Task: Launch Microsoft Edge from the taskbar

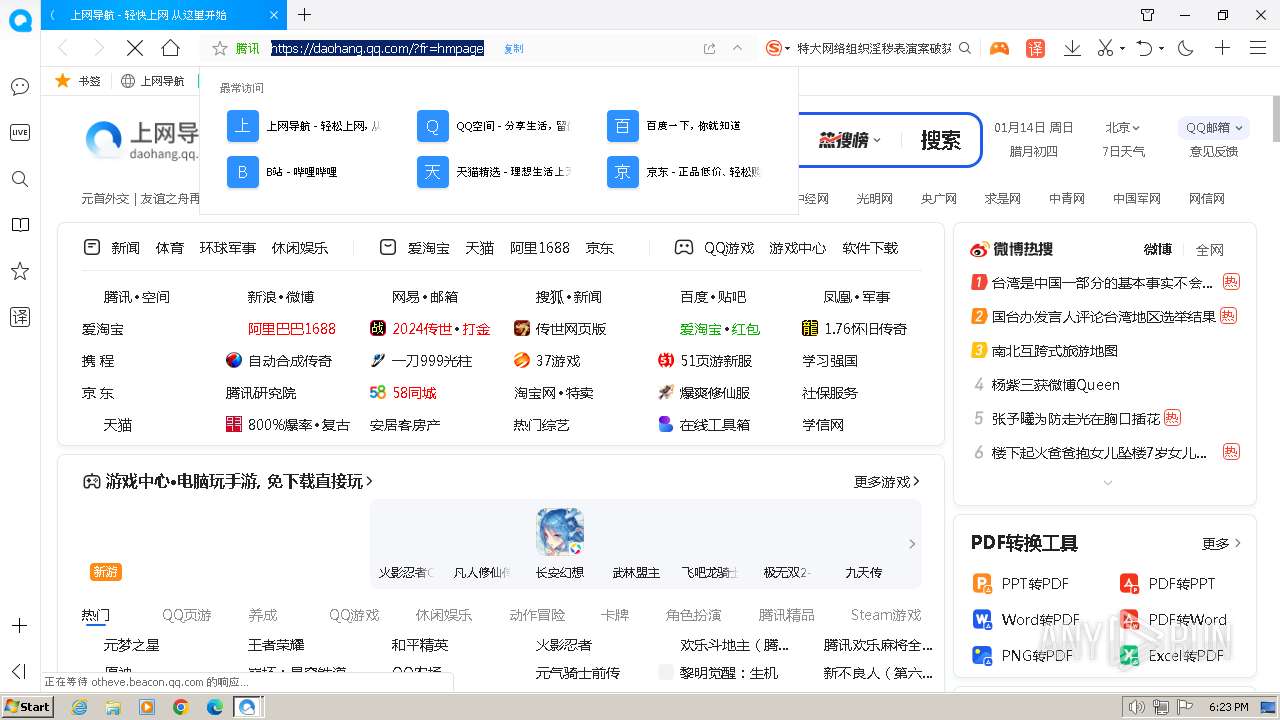Action: 214,707
